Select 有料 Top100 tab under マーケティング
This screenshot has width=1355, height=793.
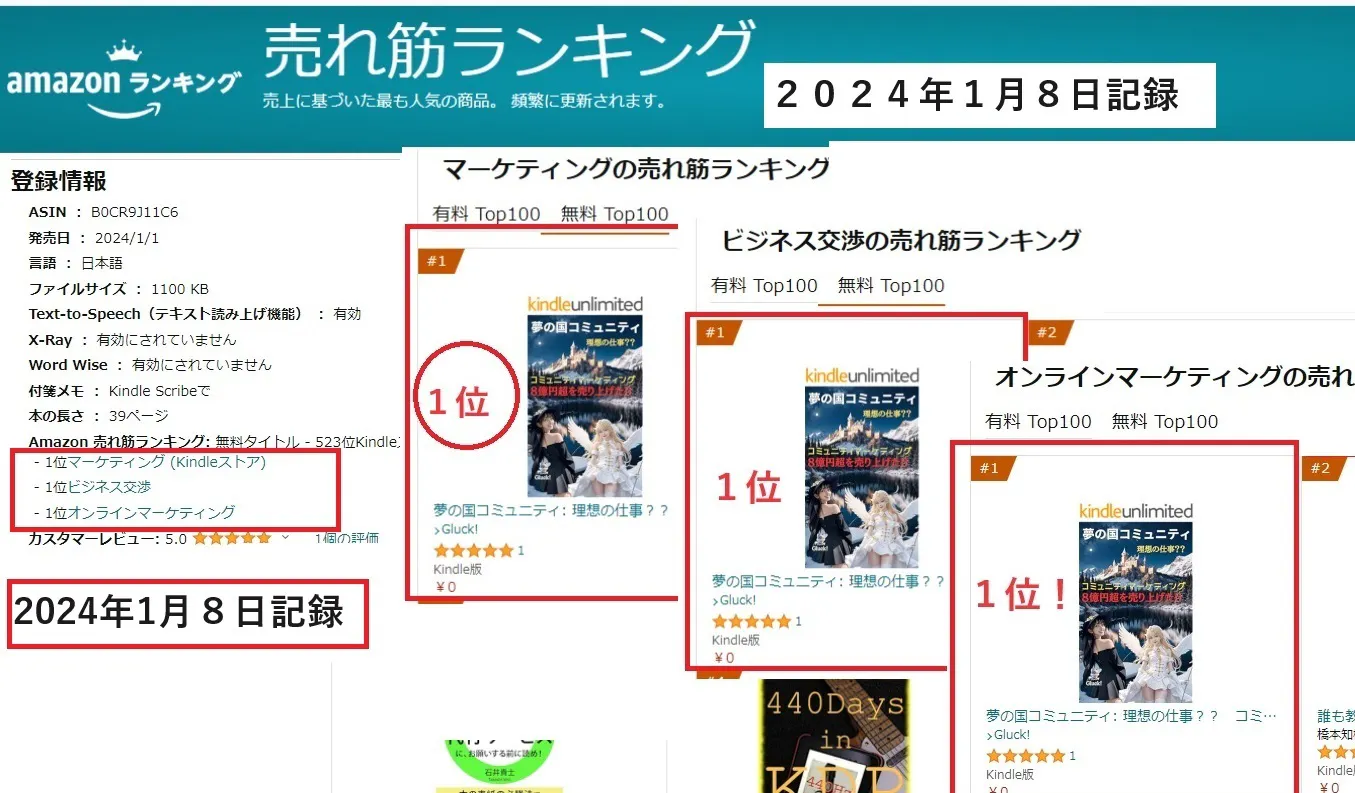point(486,214)
